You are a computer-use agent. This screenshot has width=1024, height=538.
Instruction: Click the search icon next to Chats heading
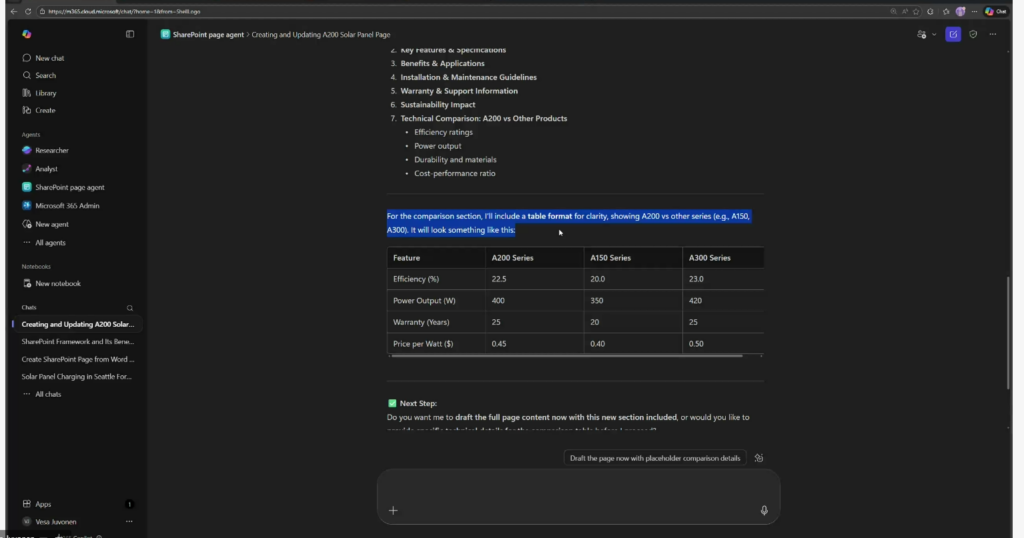(x=130, y=308)
